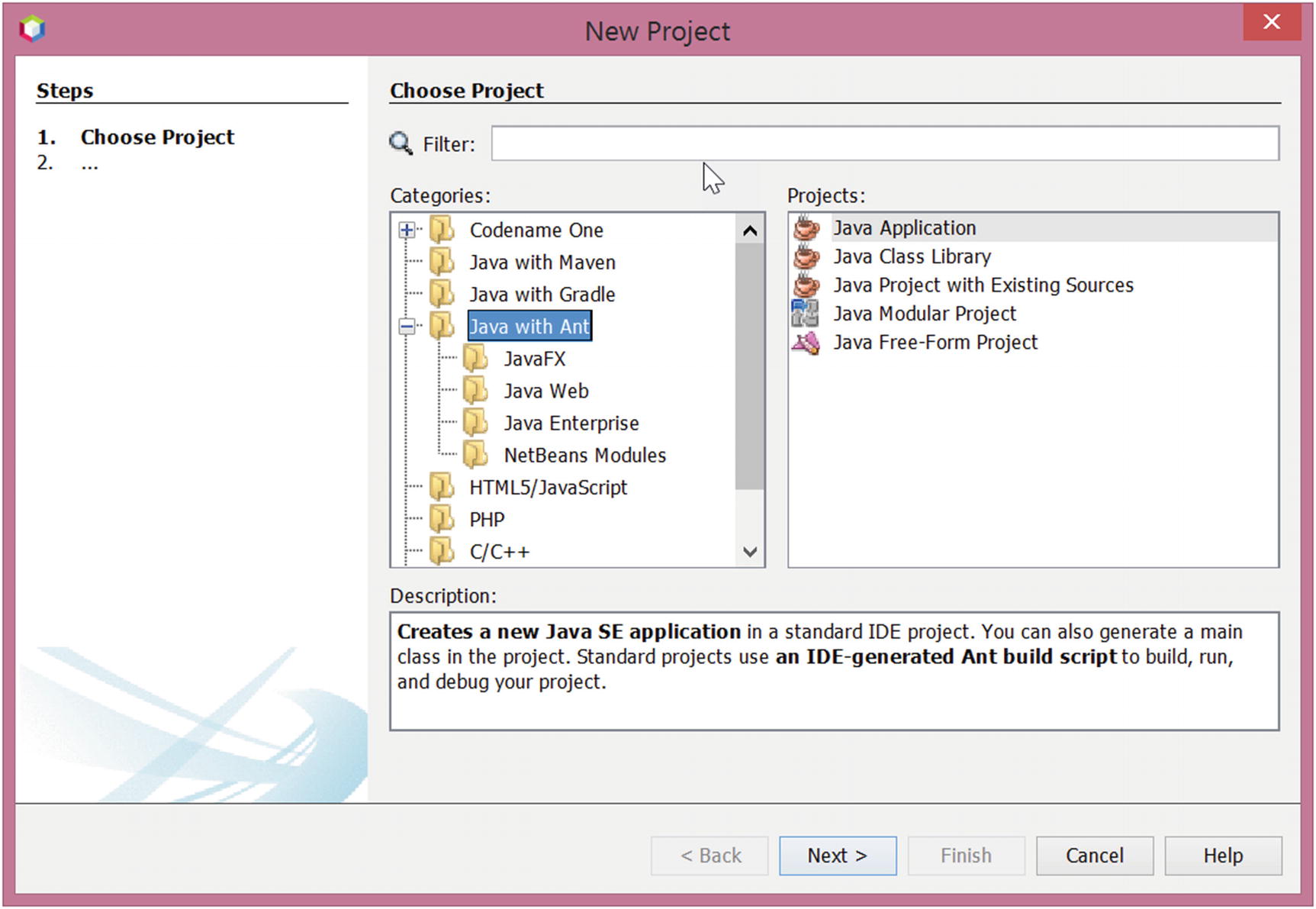Click the categories list scrollbar thumb
The width and height of the screenshot is (1316, 909).
coord(750,366)
